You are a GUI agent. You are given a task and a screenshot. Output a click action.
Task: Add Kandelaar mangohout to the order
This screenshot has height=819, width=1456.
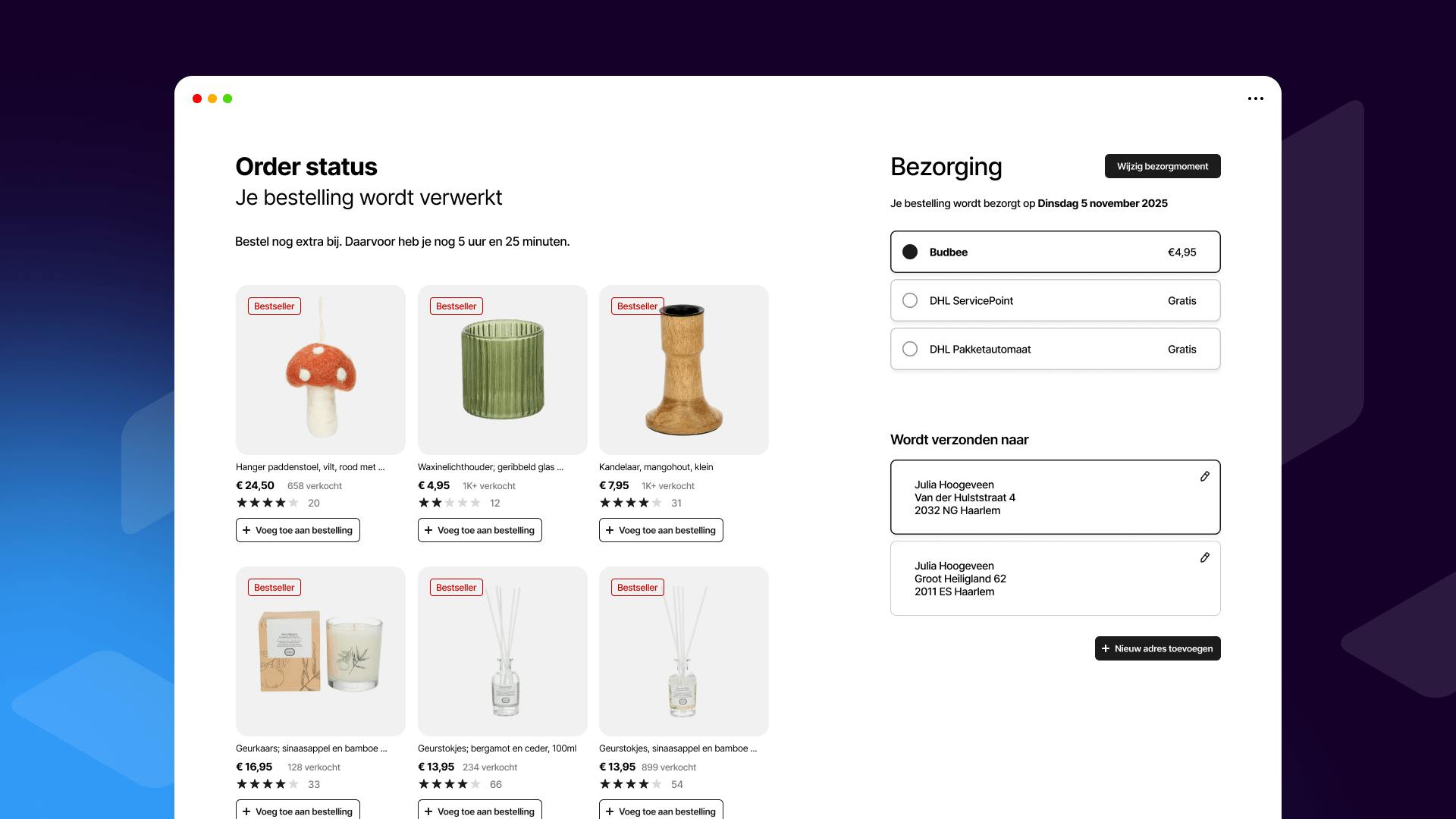click(661, 530)
